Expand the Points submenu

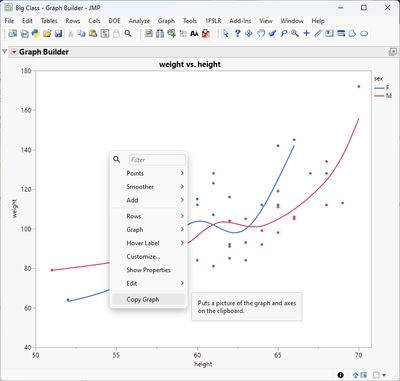coord(149,173)
